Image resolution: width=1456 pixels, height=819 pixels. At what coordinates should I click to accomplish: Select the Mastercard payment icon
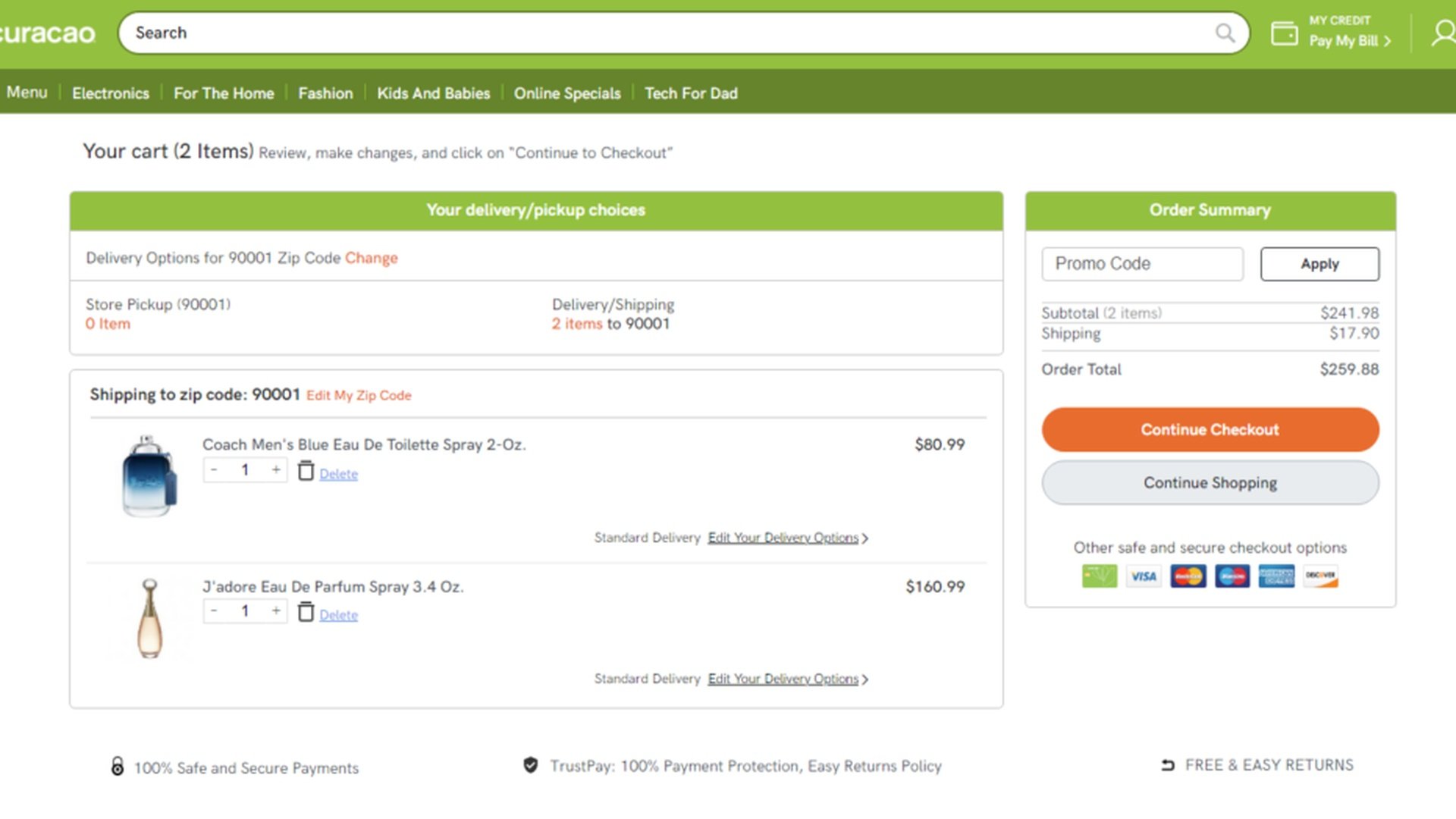click(x=1187, y=576)
